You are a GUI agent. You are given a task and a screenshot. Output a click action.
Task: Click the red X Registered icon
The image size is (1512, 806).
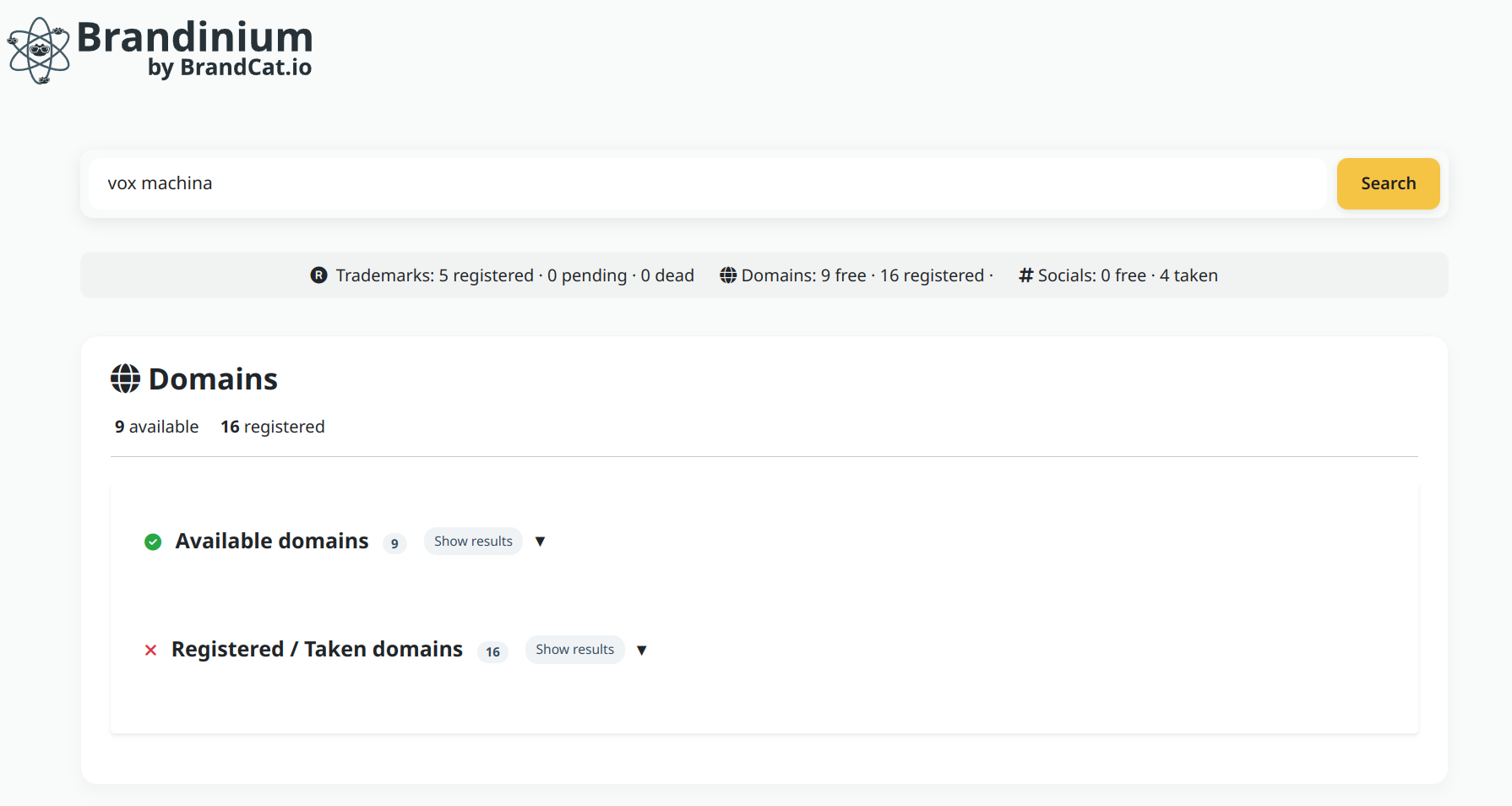click(150, 650)
